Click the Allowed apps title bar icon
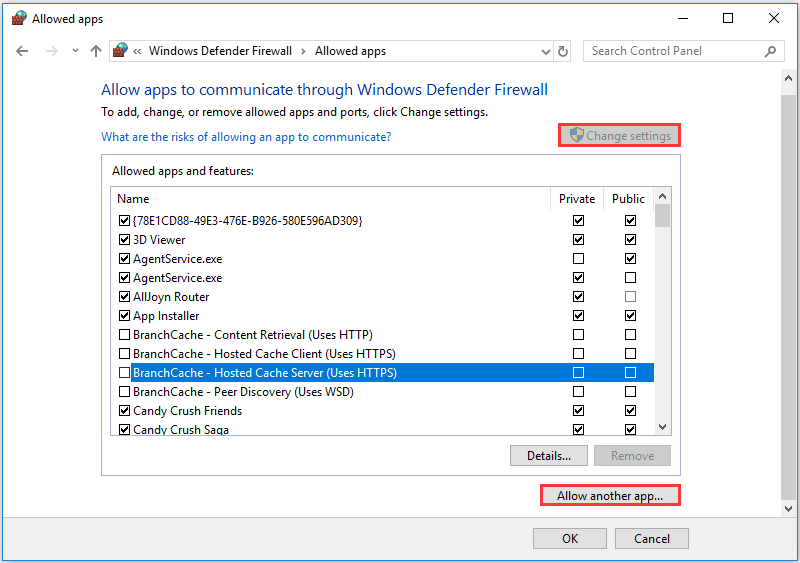Screen dimensions: 800x563 19,18
